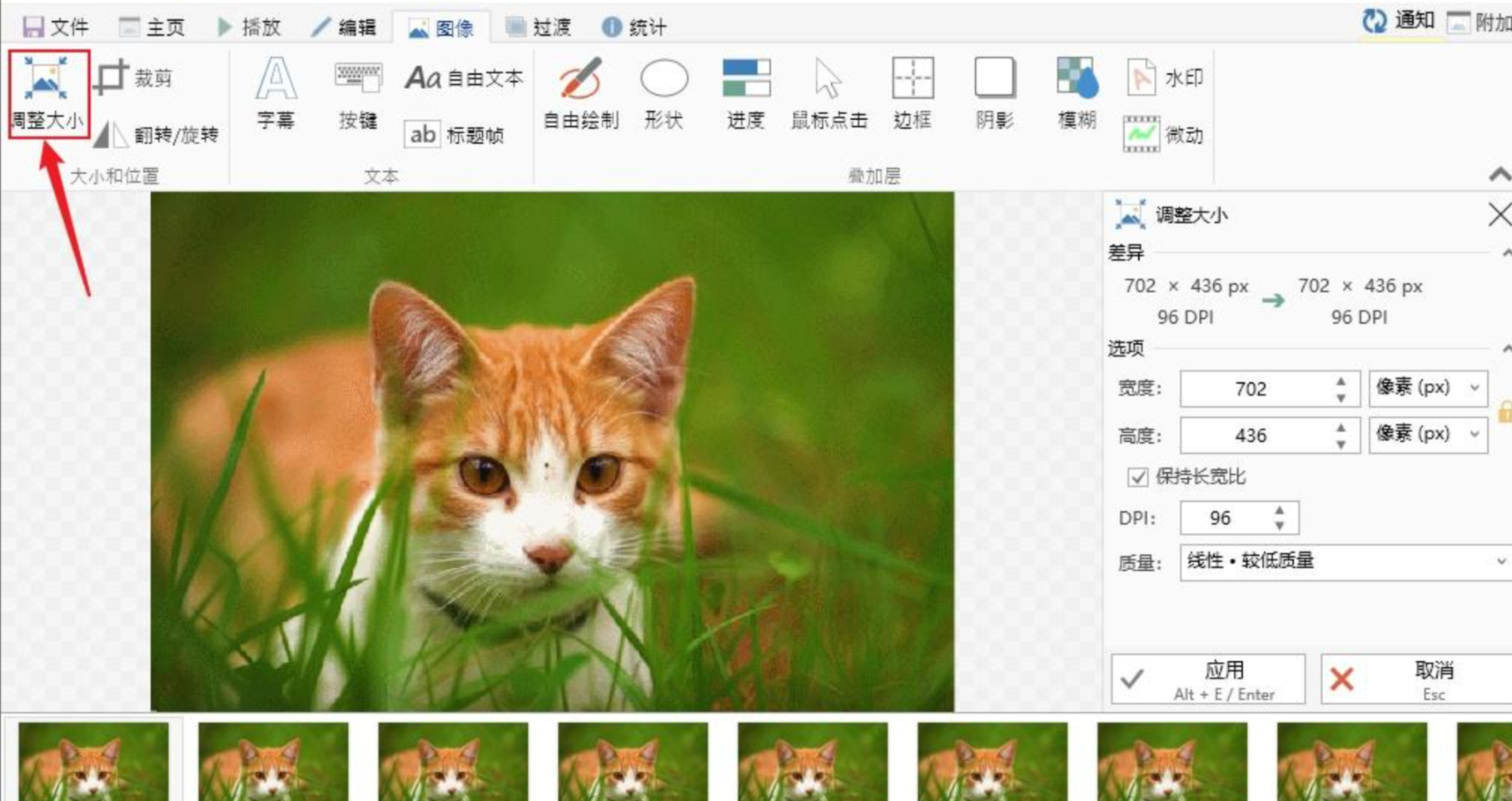Add a 字幕 caption

276,93
